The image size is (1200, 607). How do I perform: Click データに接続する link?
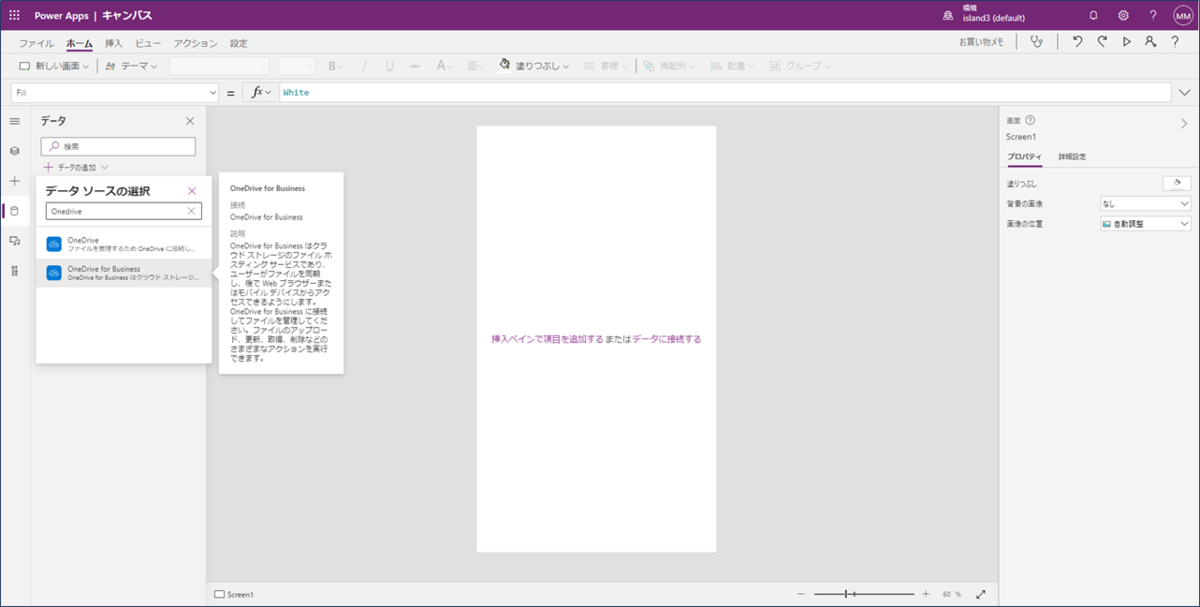pyautogui.click(x=666, y=339)
